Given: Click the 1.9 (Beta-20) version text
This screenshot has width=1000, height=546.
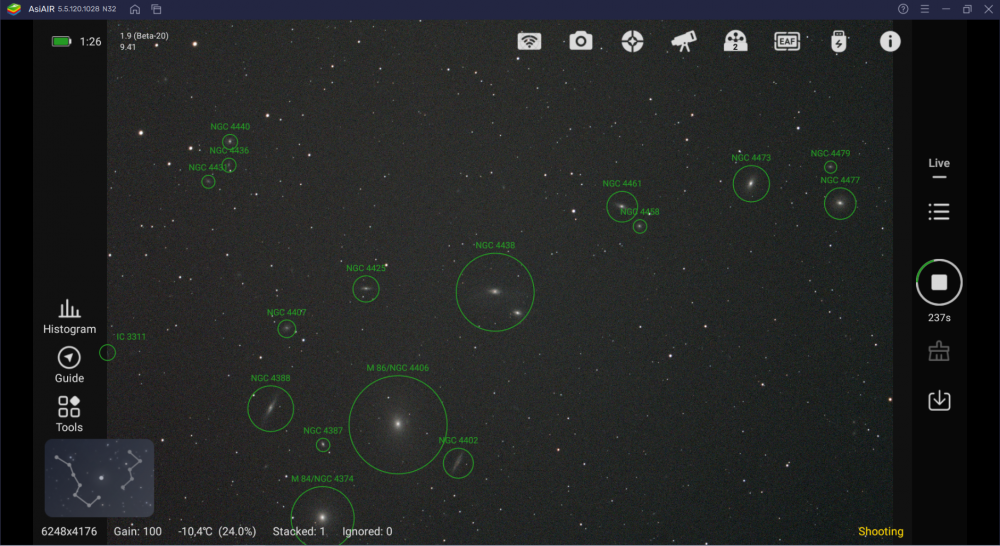Looking at the screenshot, I should (144, 36).
